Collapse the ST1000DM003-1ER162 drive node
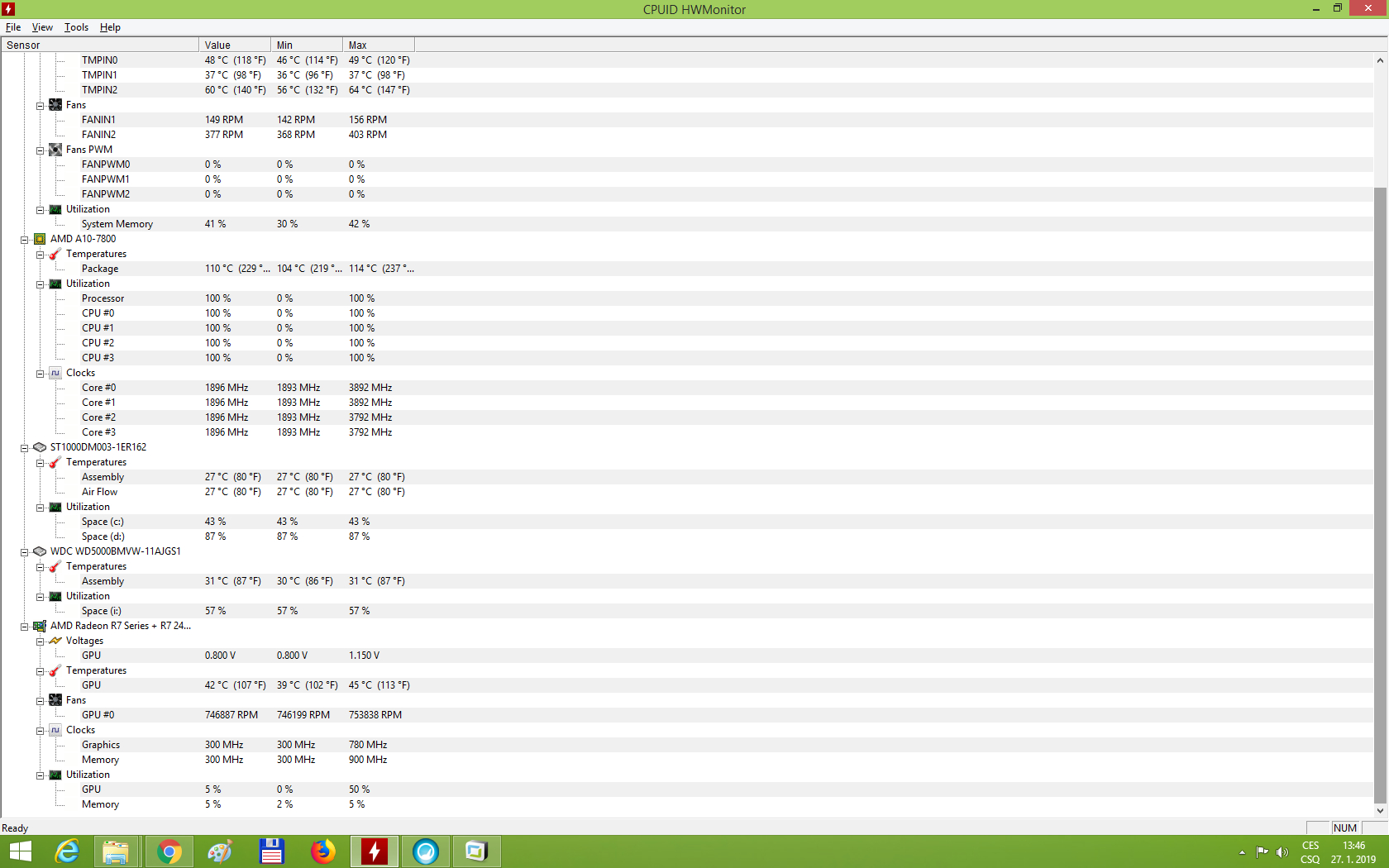The height and width of the screenshot is (868, 1389). 25,448
